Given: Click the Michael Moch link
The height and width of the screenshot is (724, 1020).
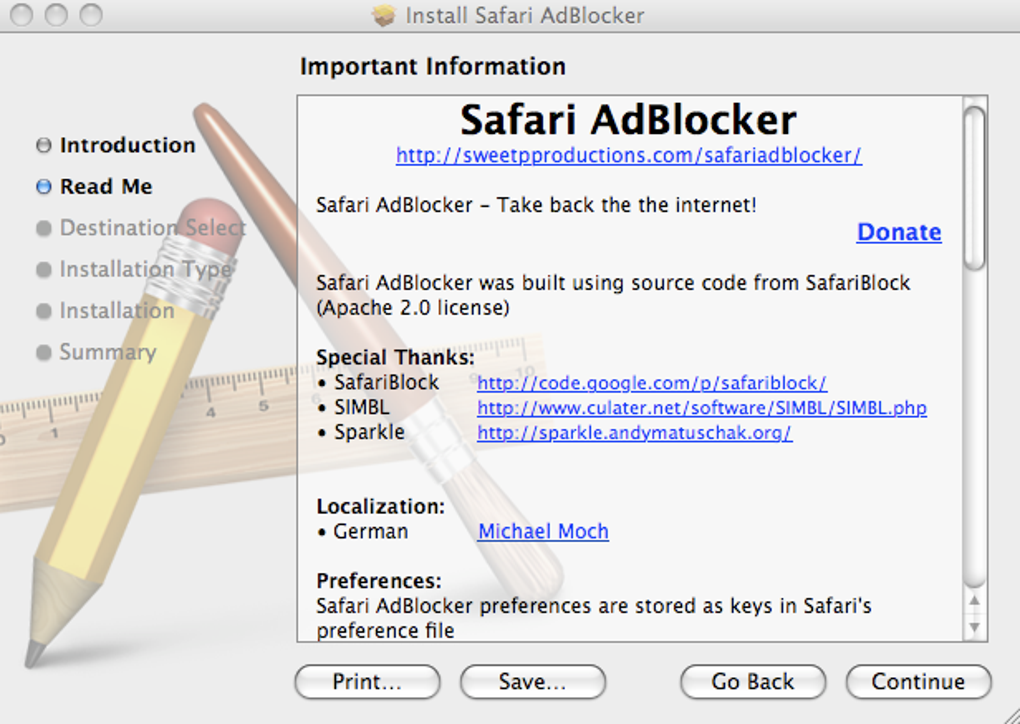Looking at the screenshot, I should tap(543, 531).
